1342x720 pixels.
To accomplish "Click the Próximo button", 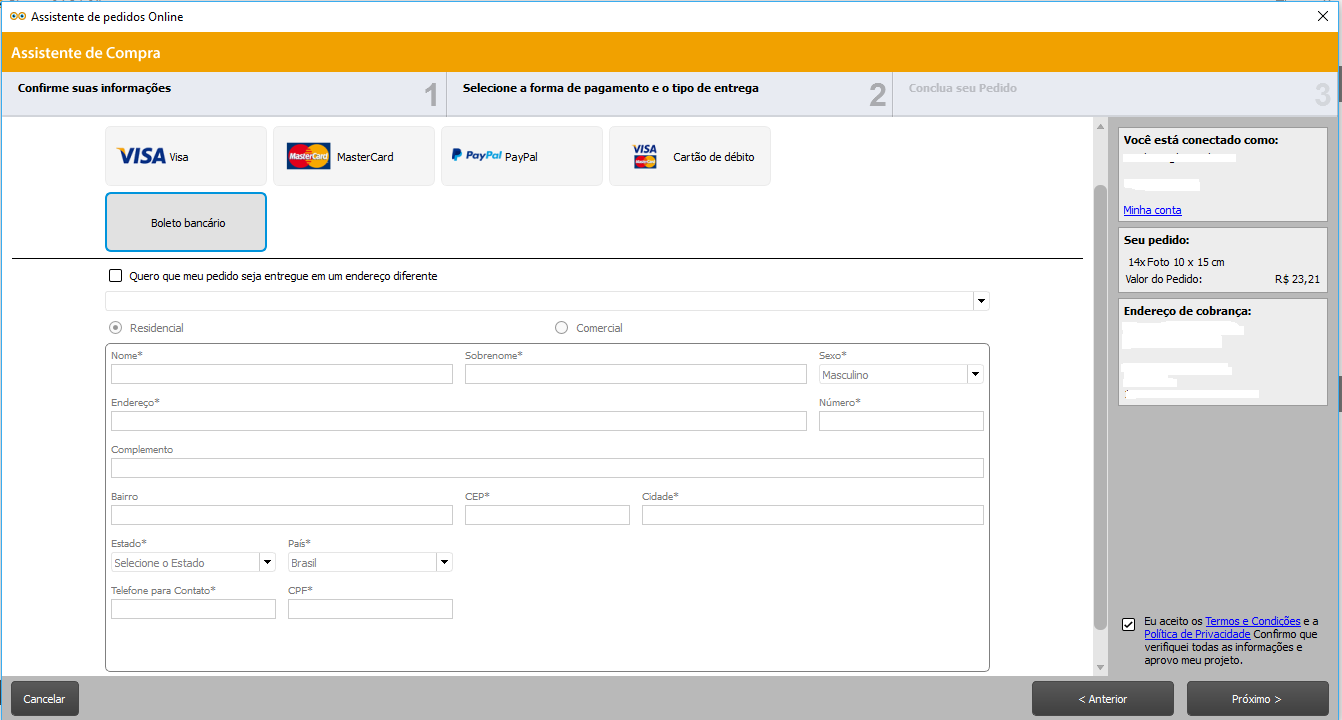I will coord(1257,699).
